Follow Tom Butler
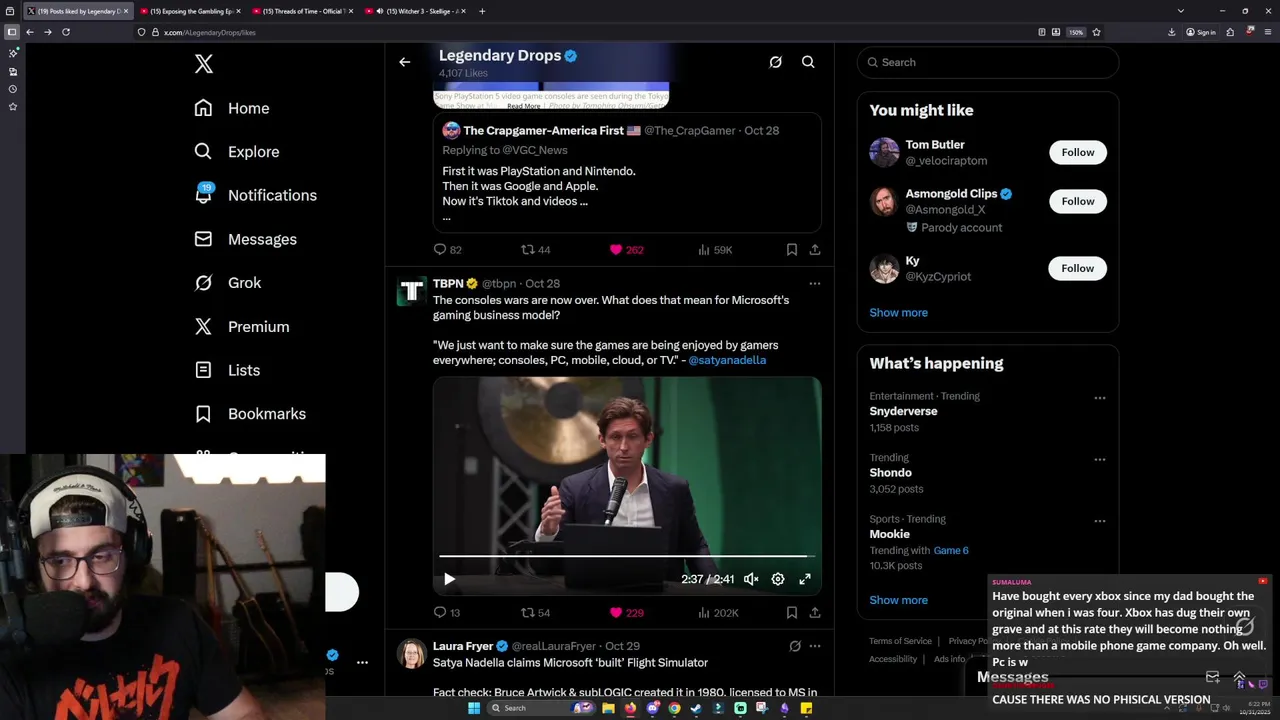This screenshot has height=720, width=1280. (1078, 152)
